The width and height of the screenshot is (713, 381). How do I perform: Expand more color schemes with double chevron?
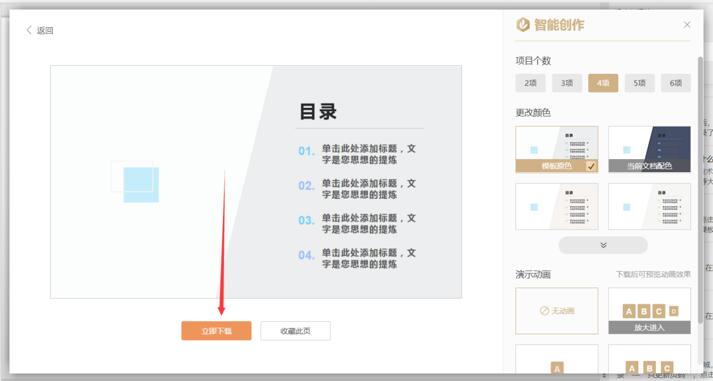click(x=603, y=245)
